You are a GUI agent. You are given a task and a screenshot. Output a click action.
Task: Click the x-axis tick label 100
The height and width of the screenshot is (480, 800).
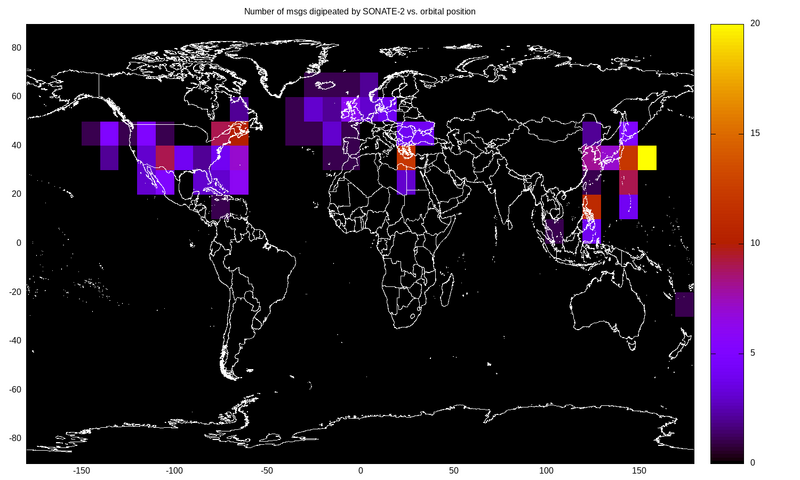click(546, 471)
